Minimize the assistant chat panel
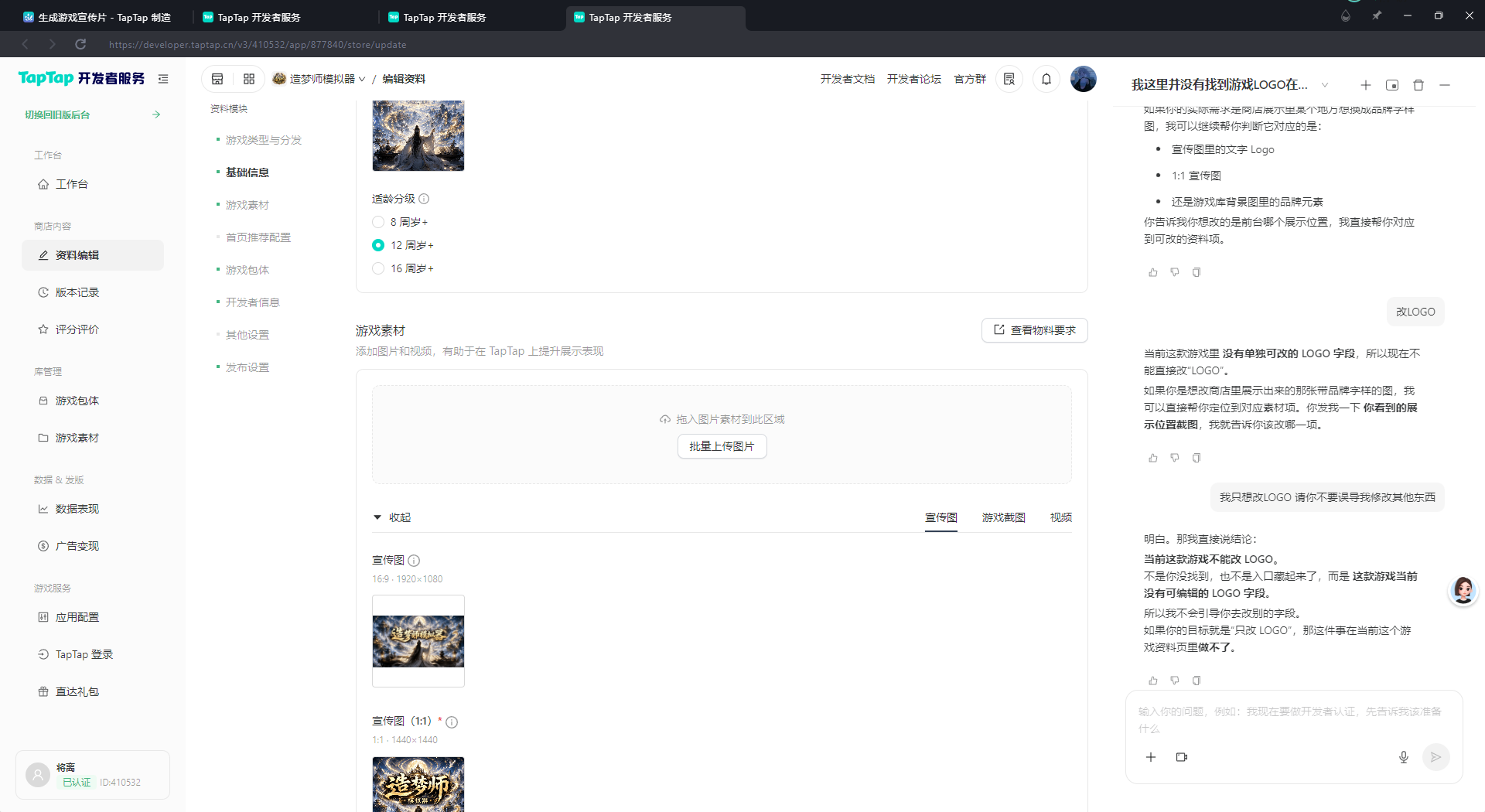1485x812 pixels. 1445,85
